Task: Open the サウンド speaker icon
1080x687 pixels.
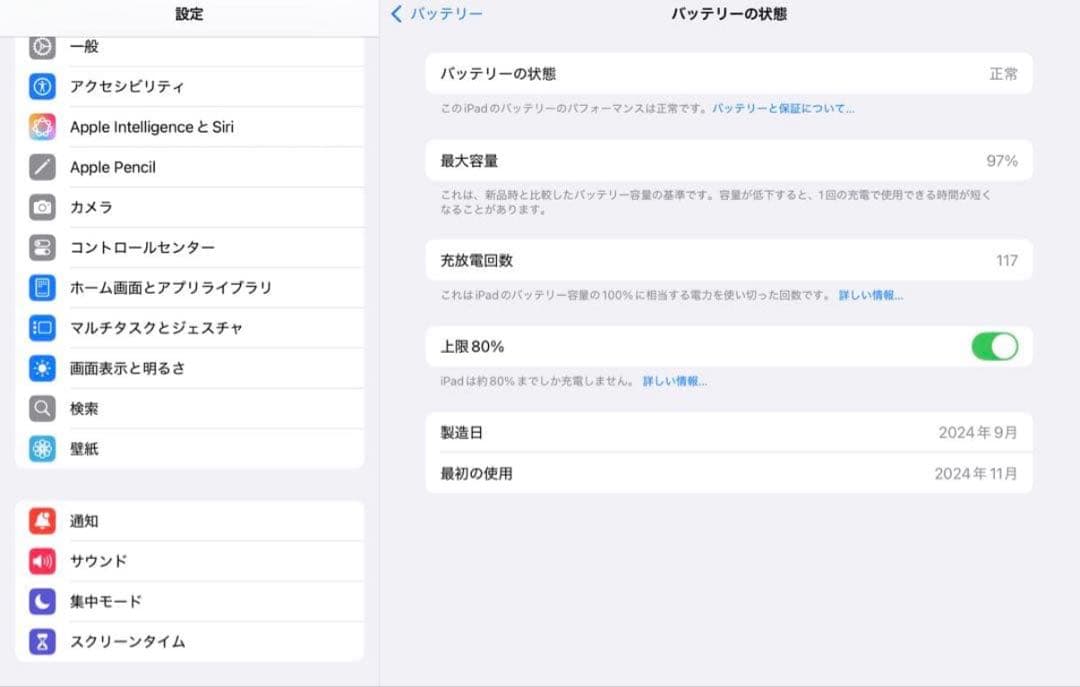Action: (41, 560)
